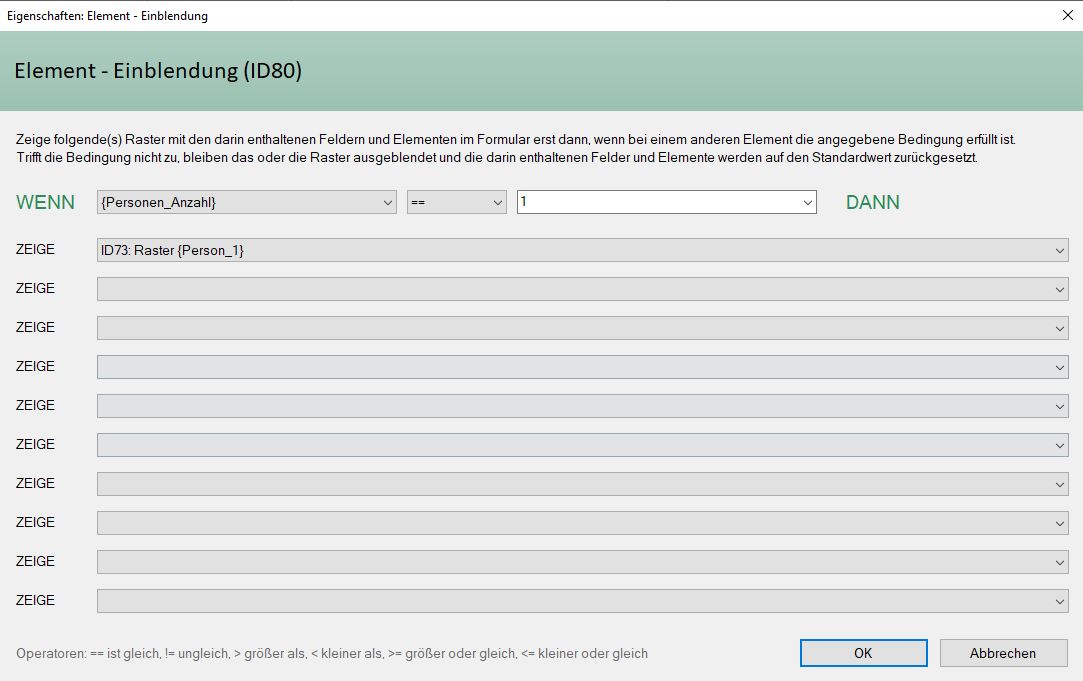Click the eighth ZEIGE dropdown
The width and height of the screenshot is (1083, 681).
point(582,523)
